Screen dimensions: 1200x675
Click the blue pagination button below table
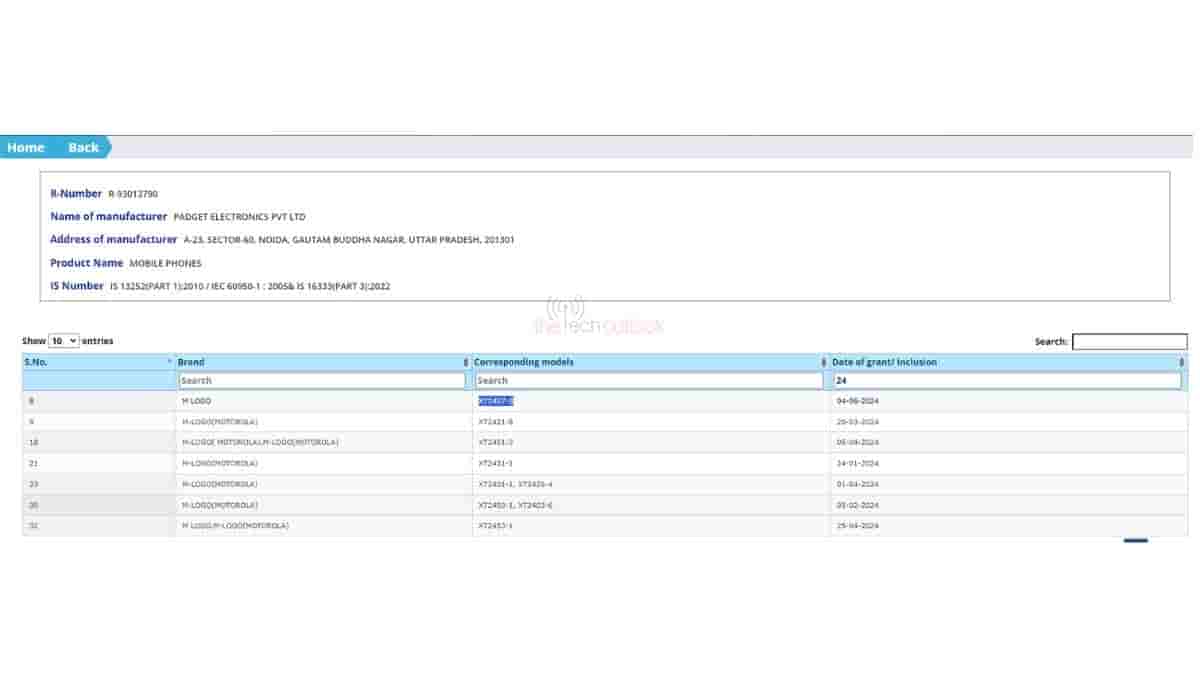point(1135,540)
